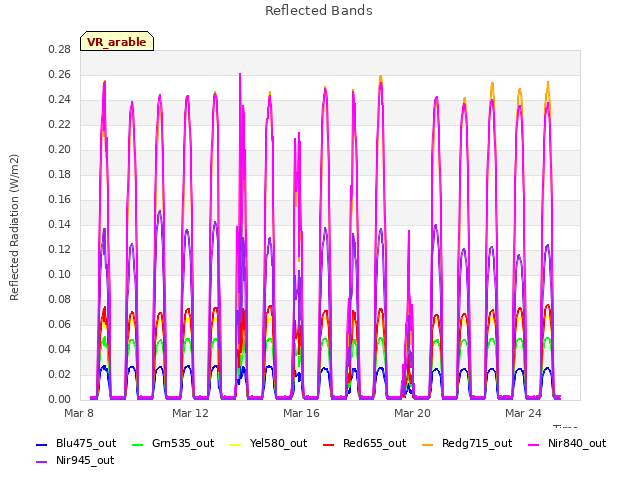Click the green Grn535_out legend color marker

coord(138,444)
